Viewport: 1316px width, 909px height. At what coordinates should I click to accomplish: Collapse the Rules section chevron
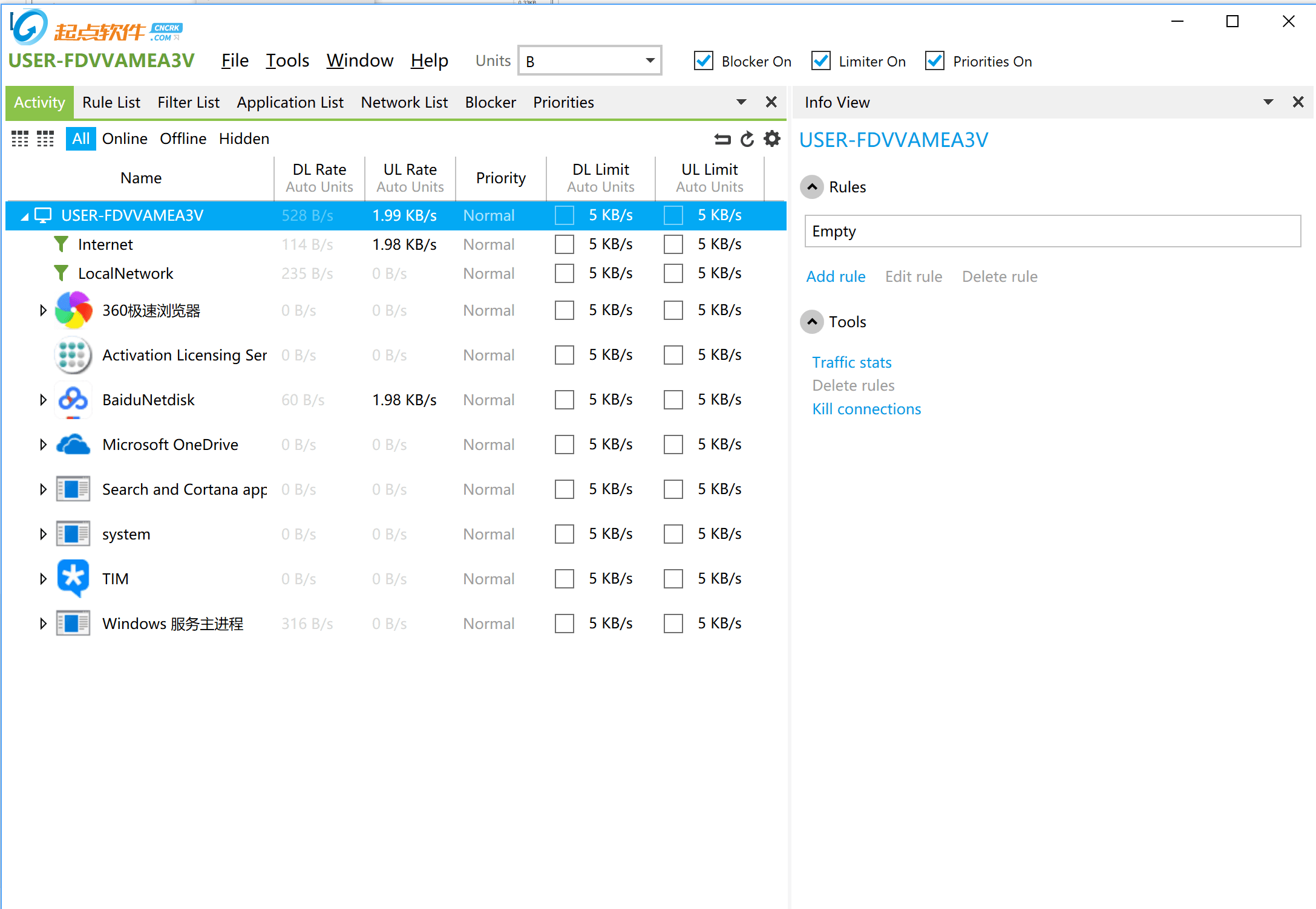point(812,187)
